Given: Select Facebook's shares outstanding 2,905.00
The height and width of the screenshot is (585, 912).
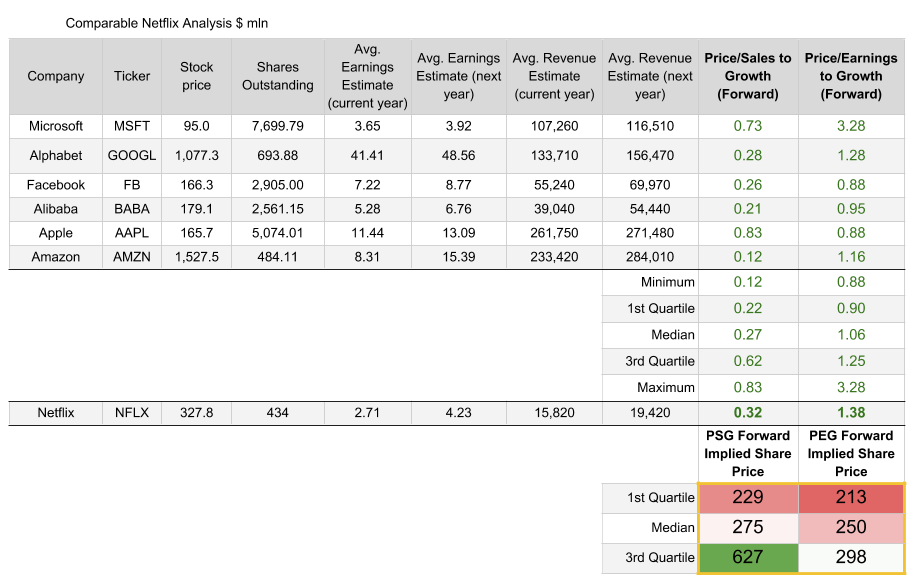Looking at the screenshot, I should point(277,185).
